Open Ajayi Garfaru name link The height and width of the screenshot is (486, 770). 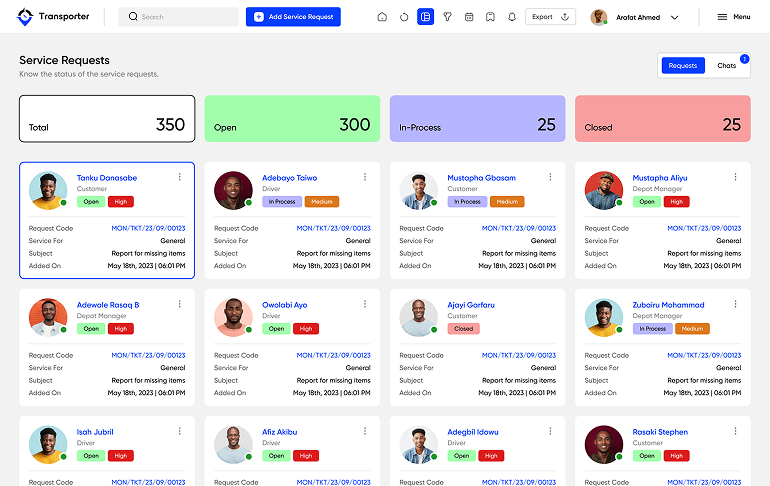[x=470, y=305]
